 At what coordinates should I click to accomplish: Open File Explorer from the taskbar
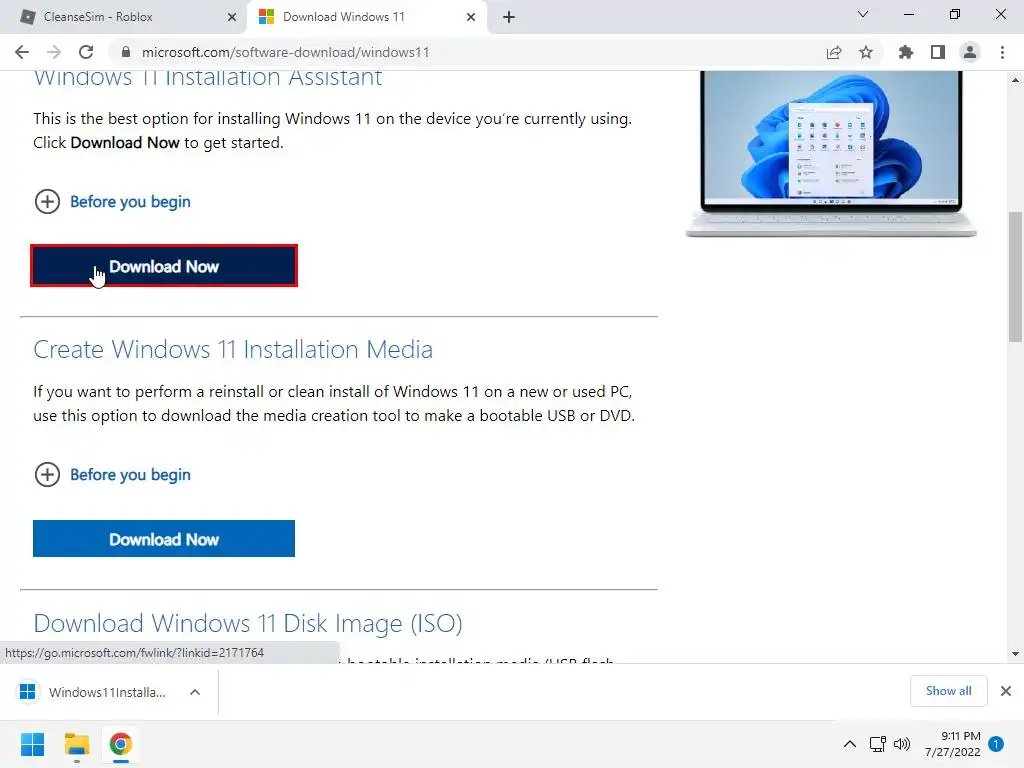pos(76,744)
